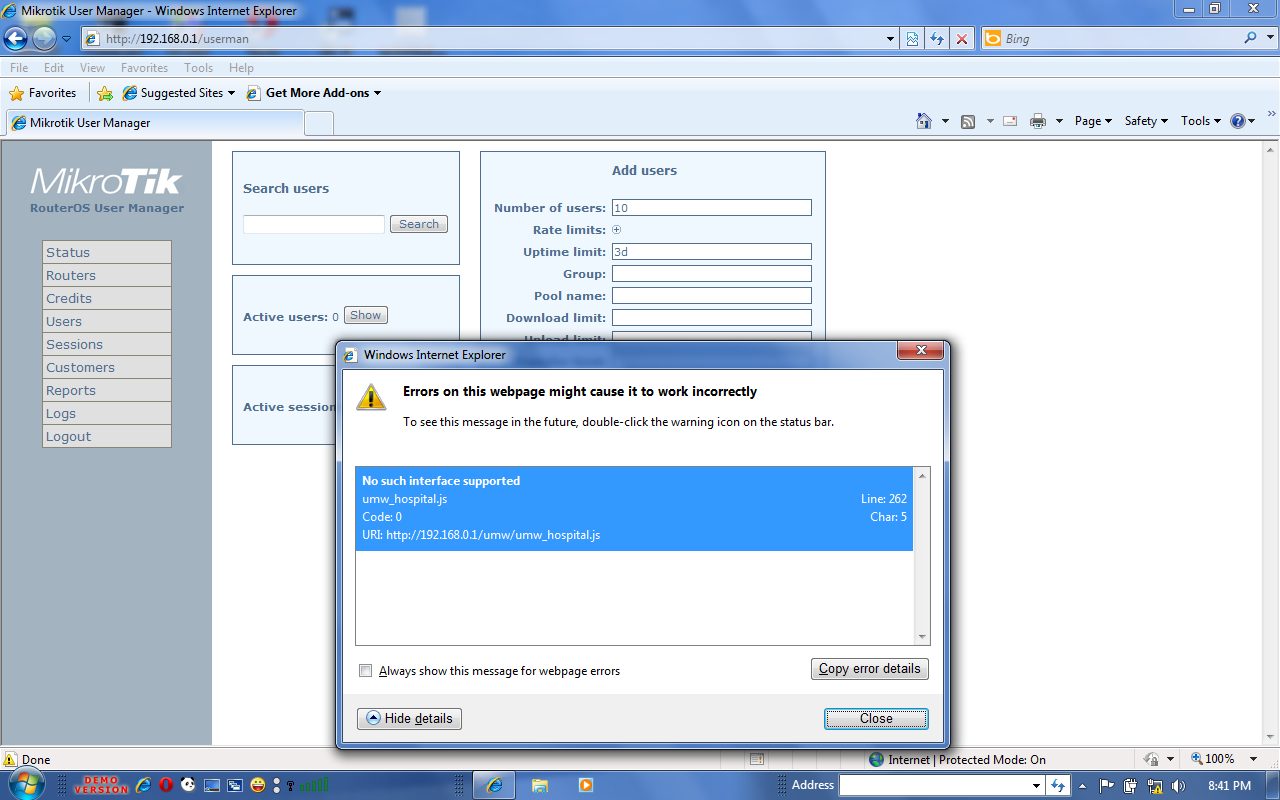
Task: Open the Favorites menu in menu bar
Action: (x=144, y=68)
